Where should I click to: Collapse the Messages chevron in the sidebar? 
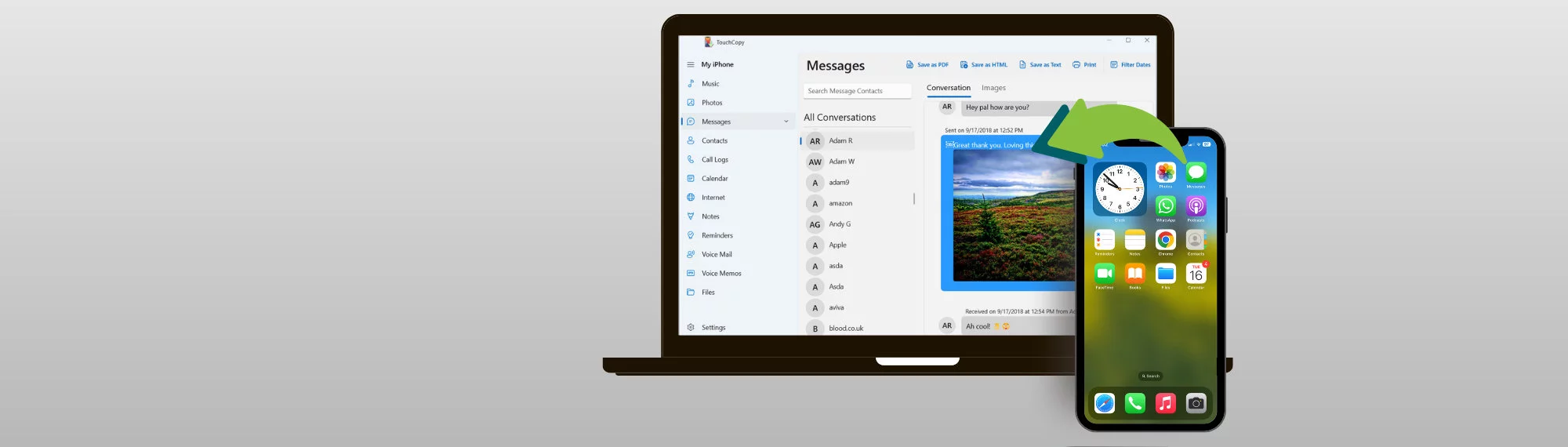click(786, 122)
